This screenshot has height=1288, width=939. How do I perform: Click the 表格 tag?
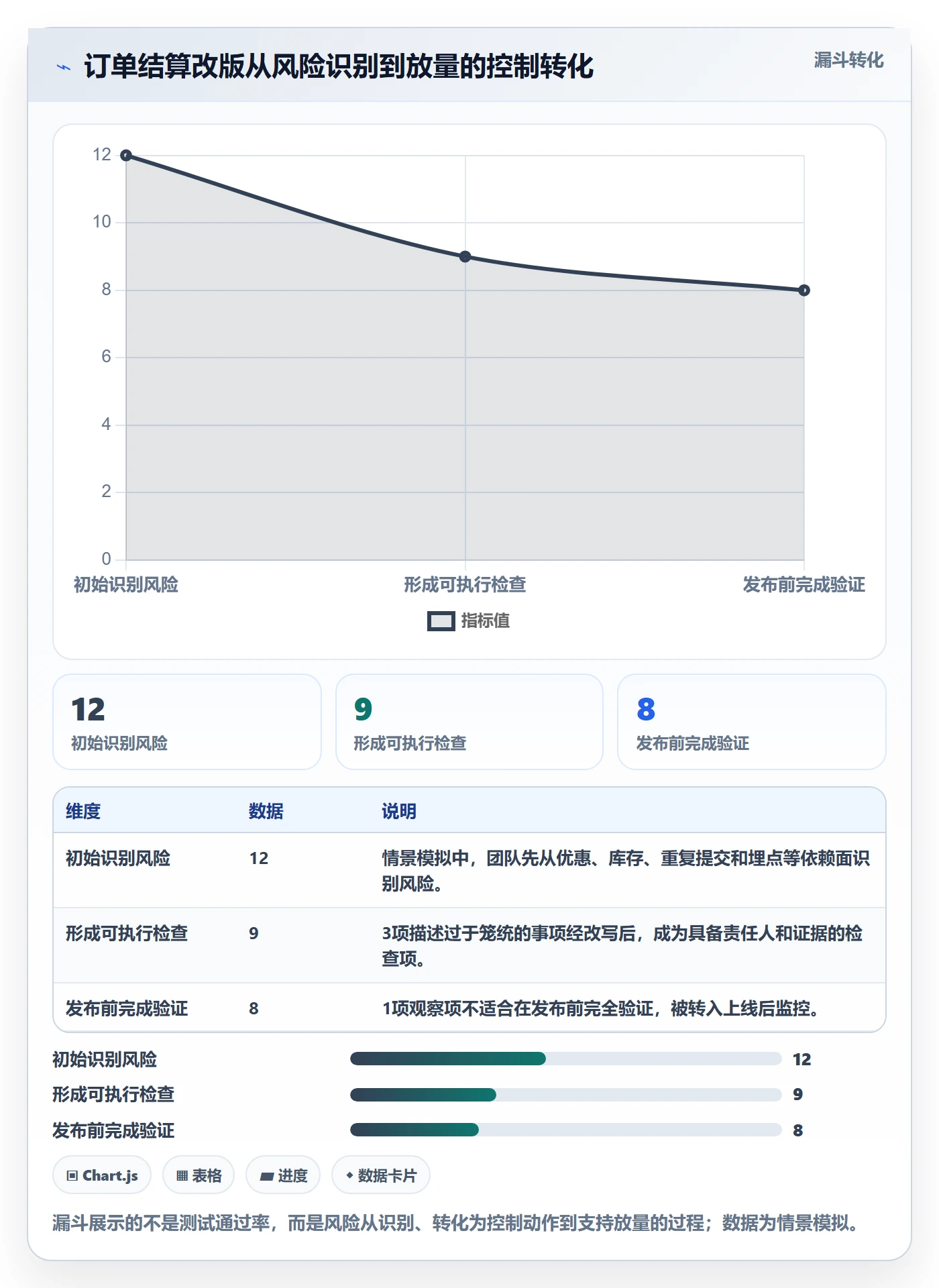pyautogui.click(x=199, y=1175)
